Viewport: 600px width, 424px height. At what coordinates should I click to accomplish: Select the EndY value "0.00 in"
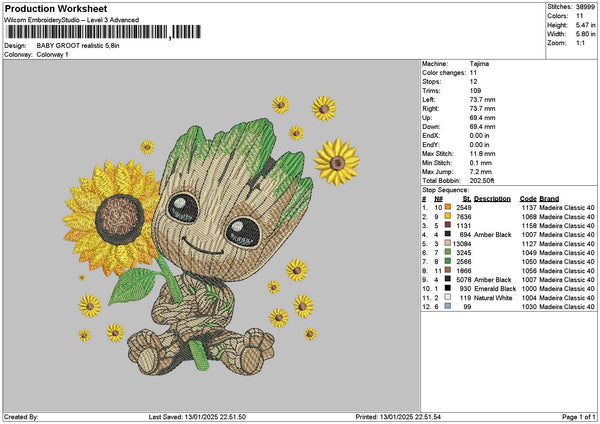pyautogui.click(x=479, y=145)
